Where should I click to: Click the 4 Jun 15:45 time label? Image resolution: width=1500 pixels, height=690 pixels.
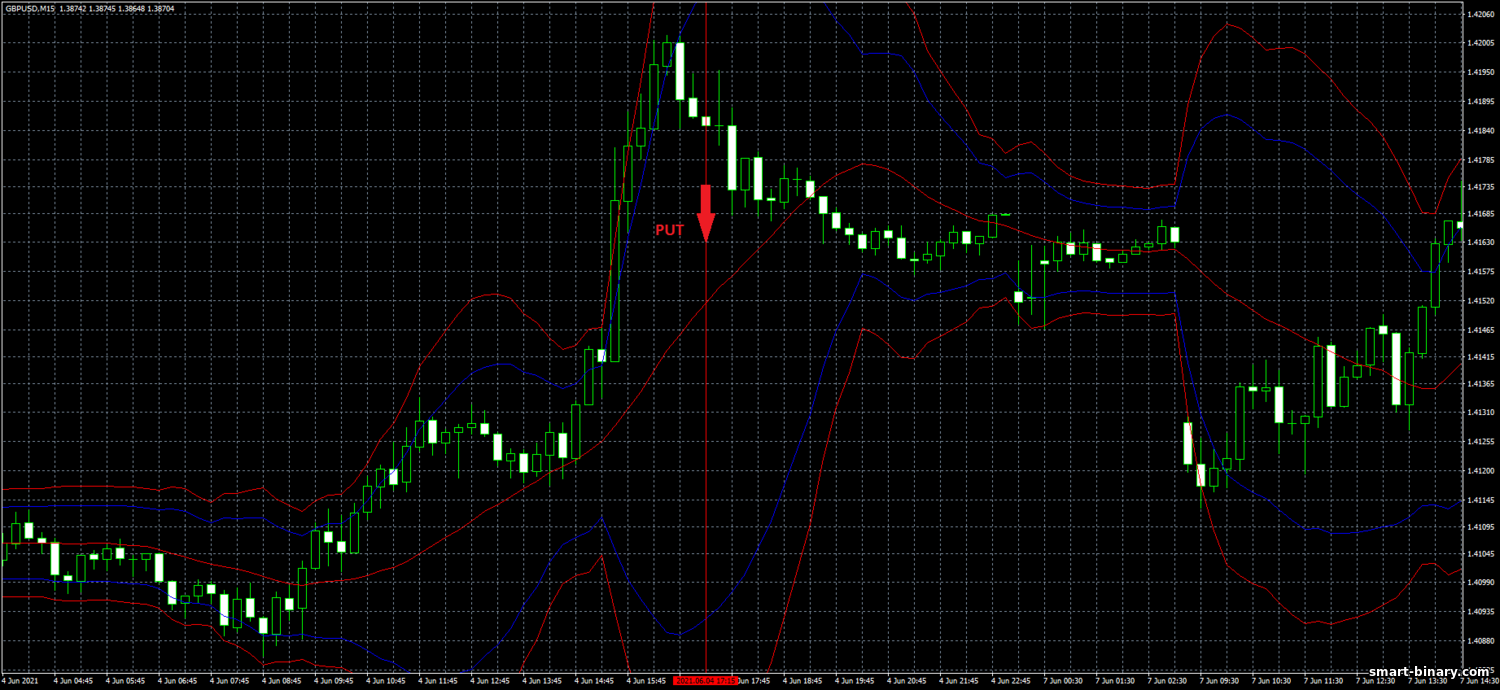click(648, 680)
